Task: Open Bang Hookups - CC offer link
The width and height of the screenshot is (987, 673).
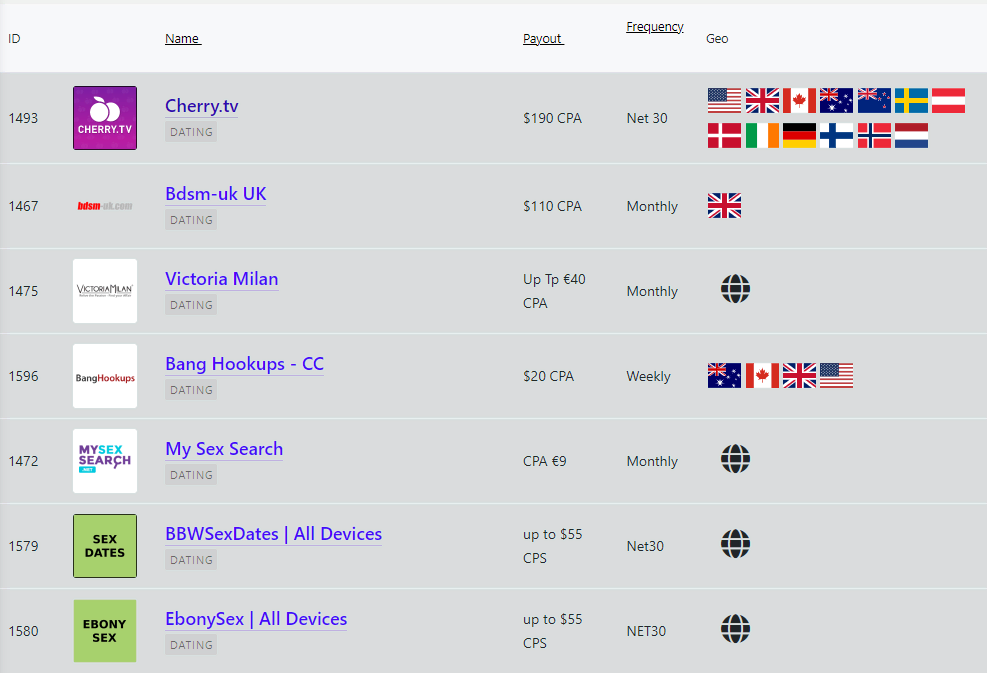Action: point(244,364)
